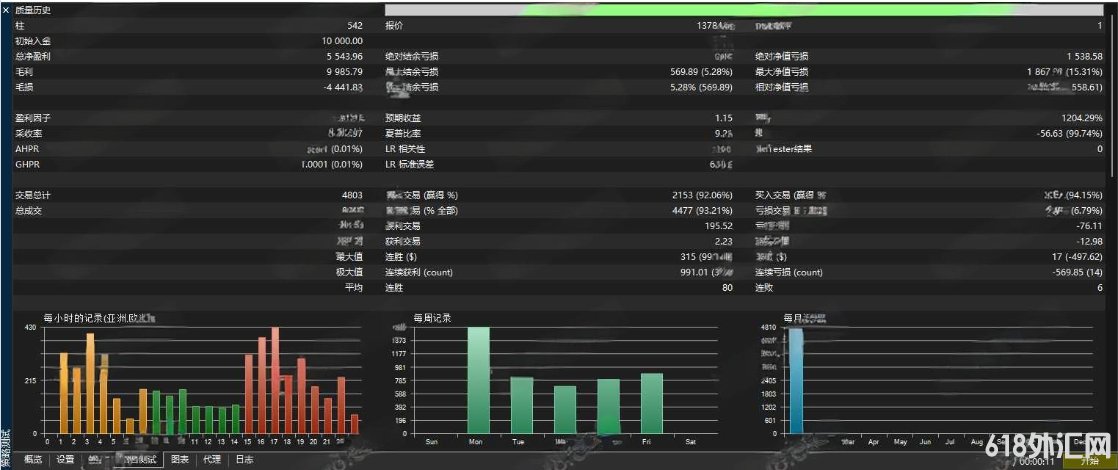Switch to the 代理 tab

tap(212, 459)
